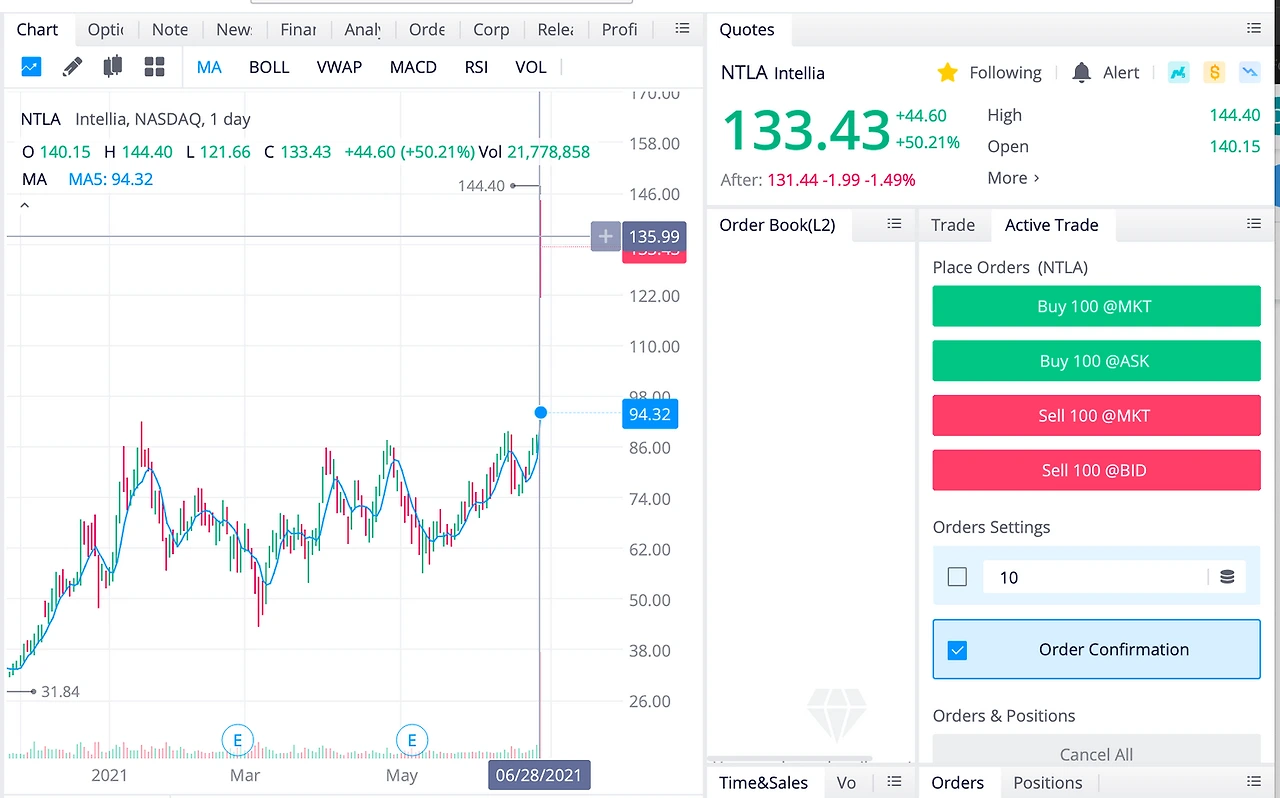This screenshot has width=1280, height=798.
Task: Click Sell 100 @BID button
Action: [1096, 470]
